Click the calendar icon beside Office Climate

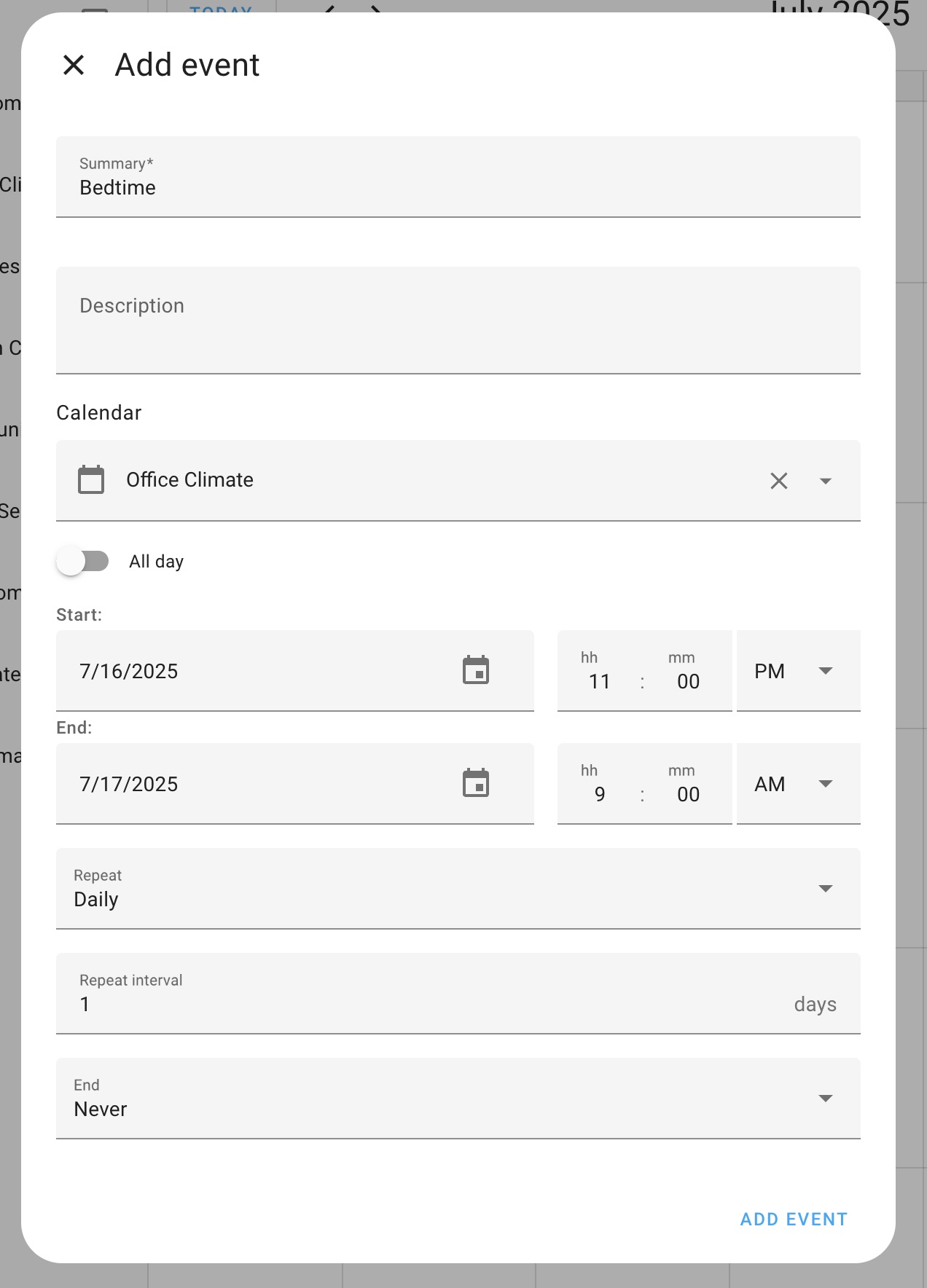coord(91,480)
